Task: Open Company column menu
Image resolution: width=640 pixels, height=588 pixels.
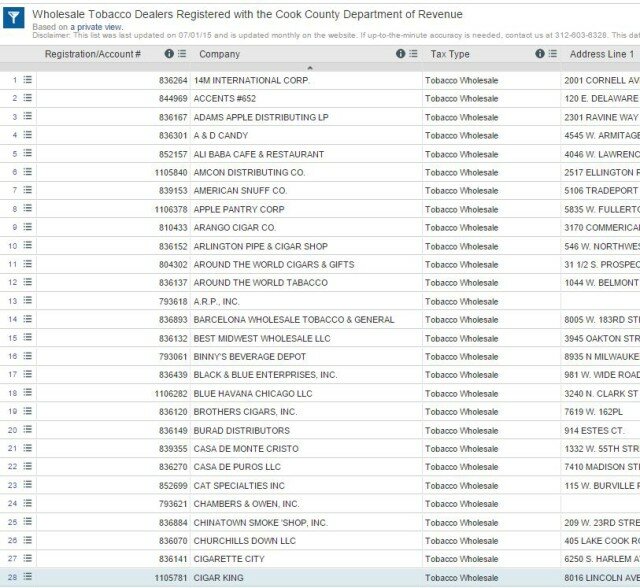Action: pyautogui.click(x=413, y=53)
